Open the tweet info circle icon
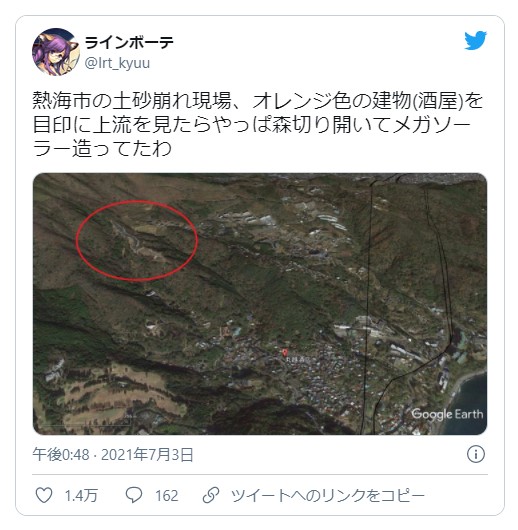Screen dimensions: 518x530 pyautogui.click(x=476, y=454)
